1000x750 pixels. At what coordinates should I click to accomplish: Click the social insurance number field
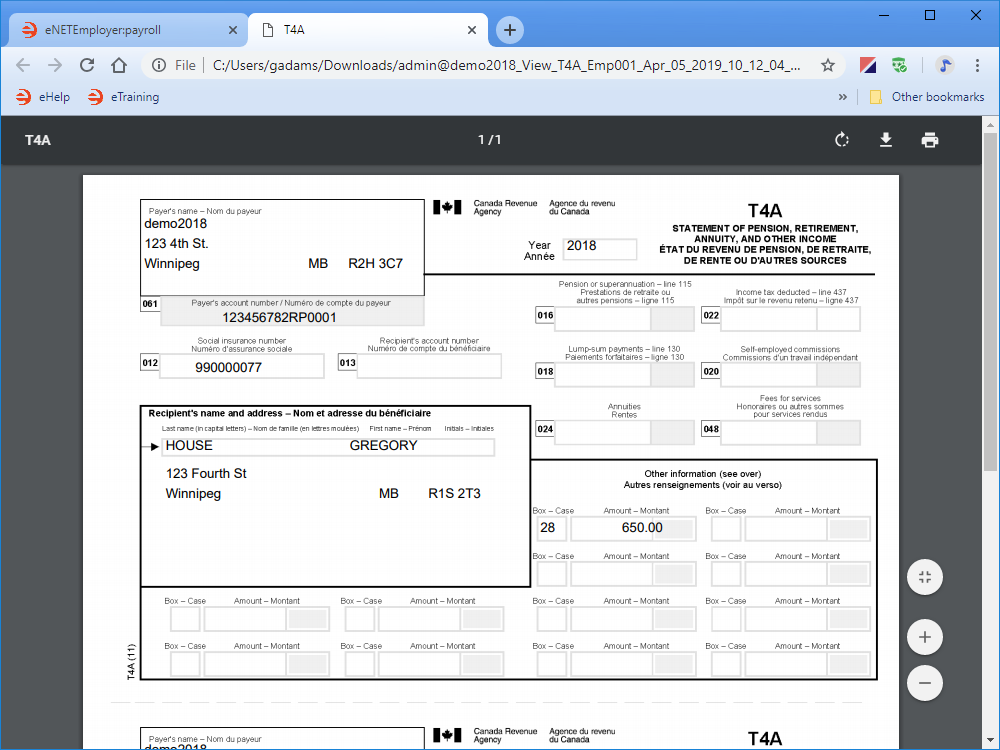(x=242, y=367)
